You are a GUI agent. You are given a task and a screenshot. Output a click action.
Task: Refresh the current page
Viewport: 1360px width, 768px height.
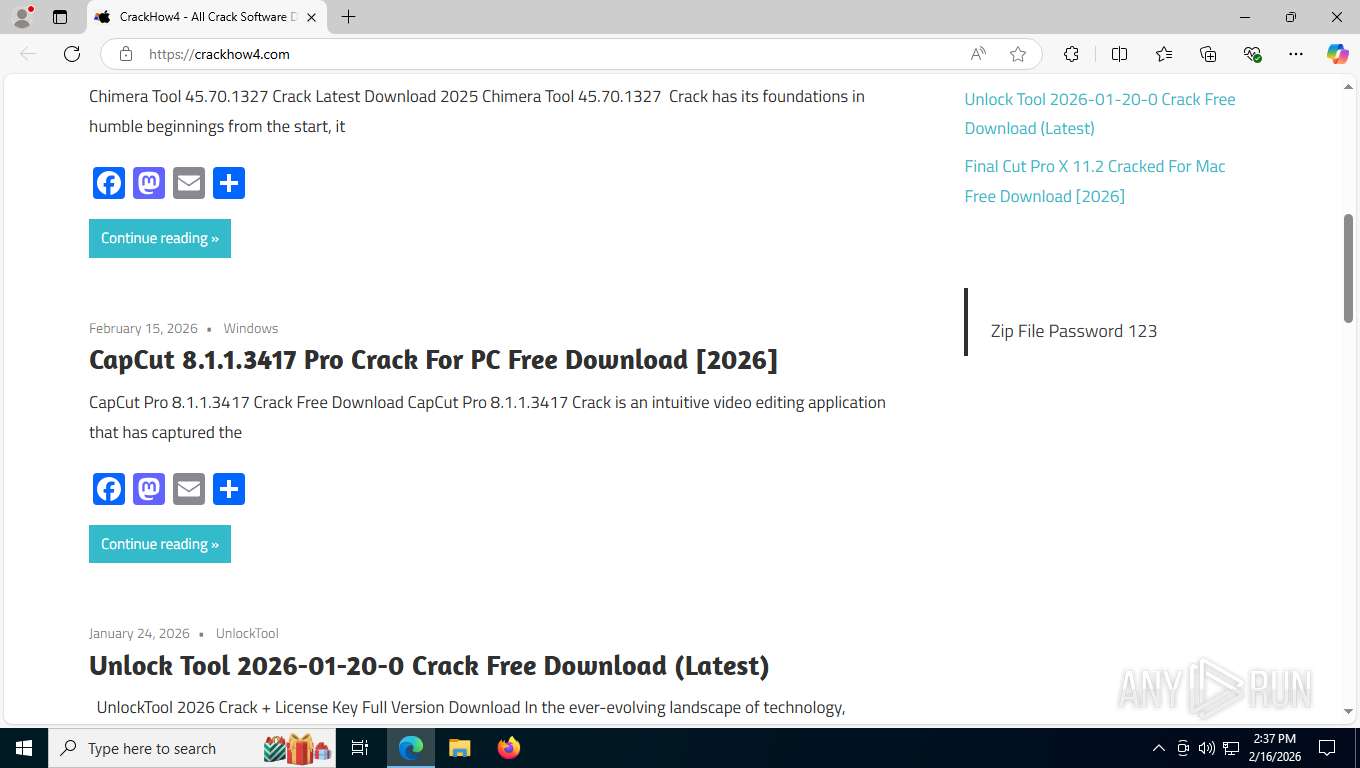(71, 54)
